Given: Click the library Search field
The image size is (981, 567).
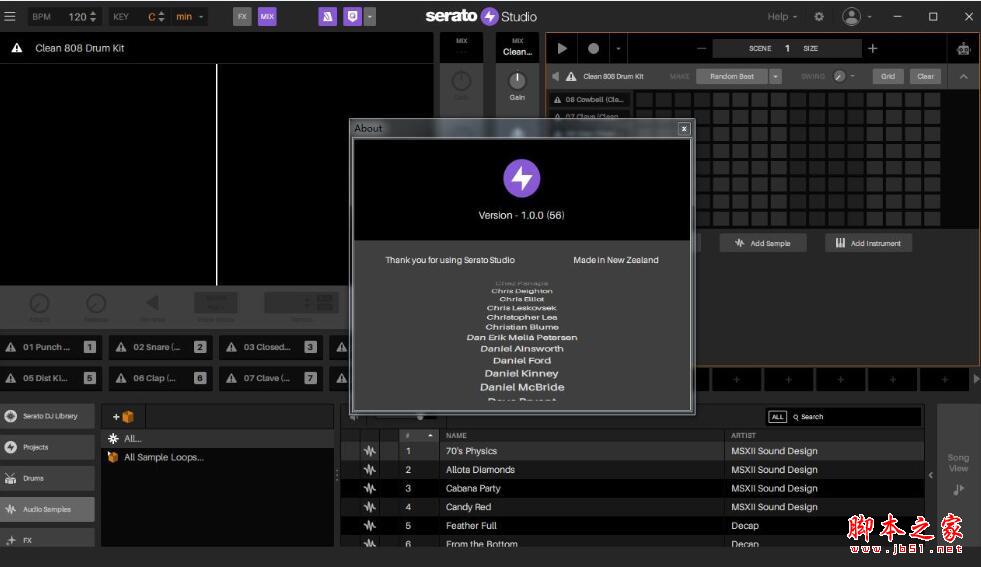Looking at the screenshot, I should point(856,417).
